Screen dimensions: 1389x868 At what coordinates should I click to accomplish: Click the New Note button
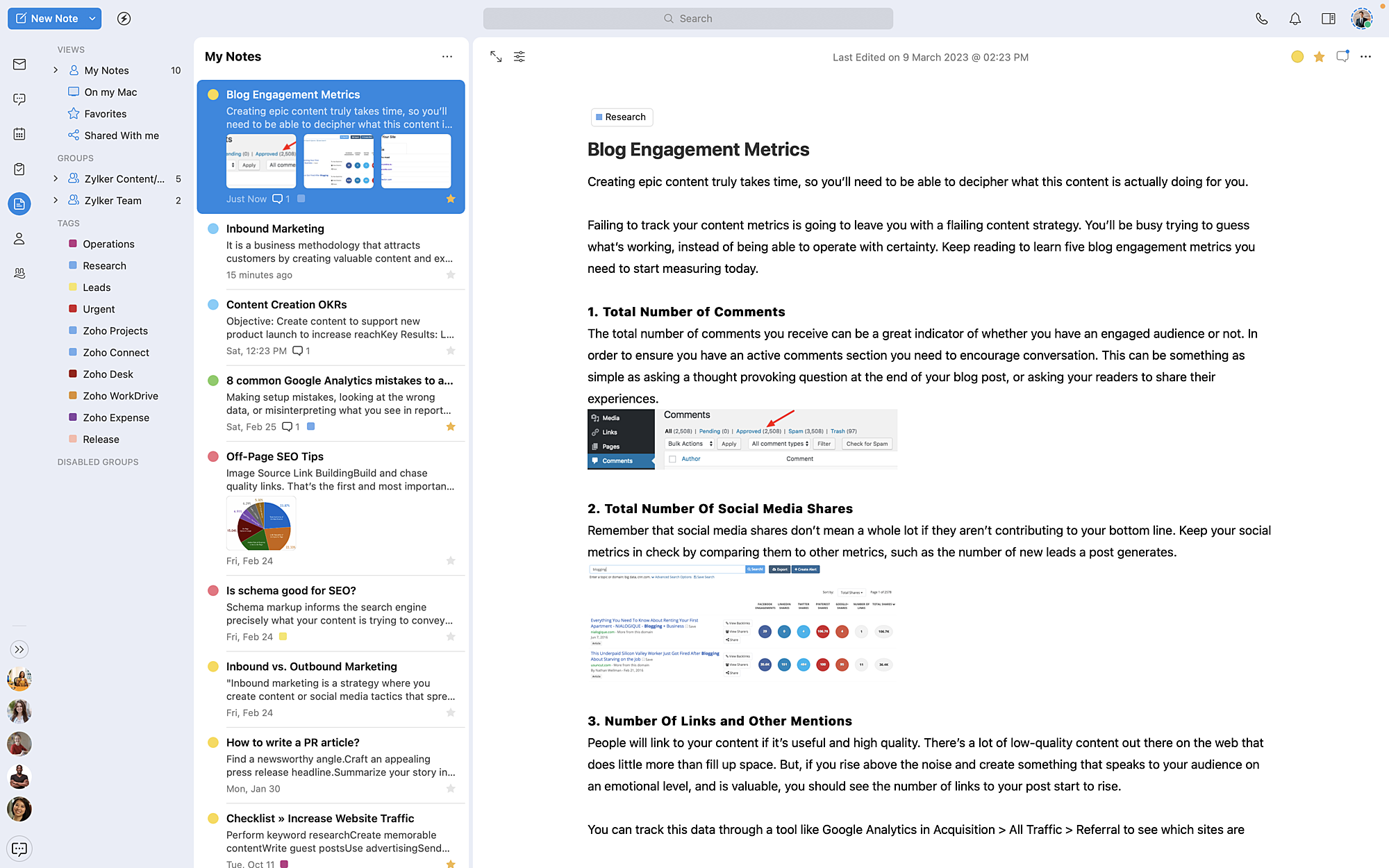click(x=47, y=19)
